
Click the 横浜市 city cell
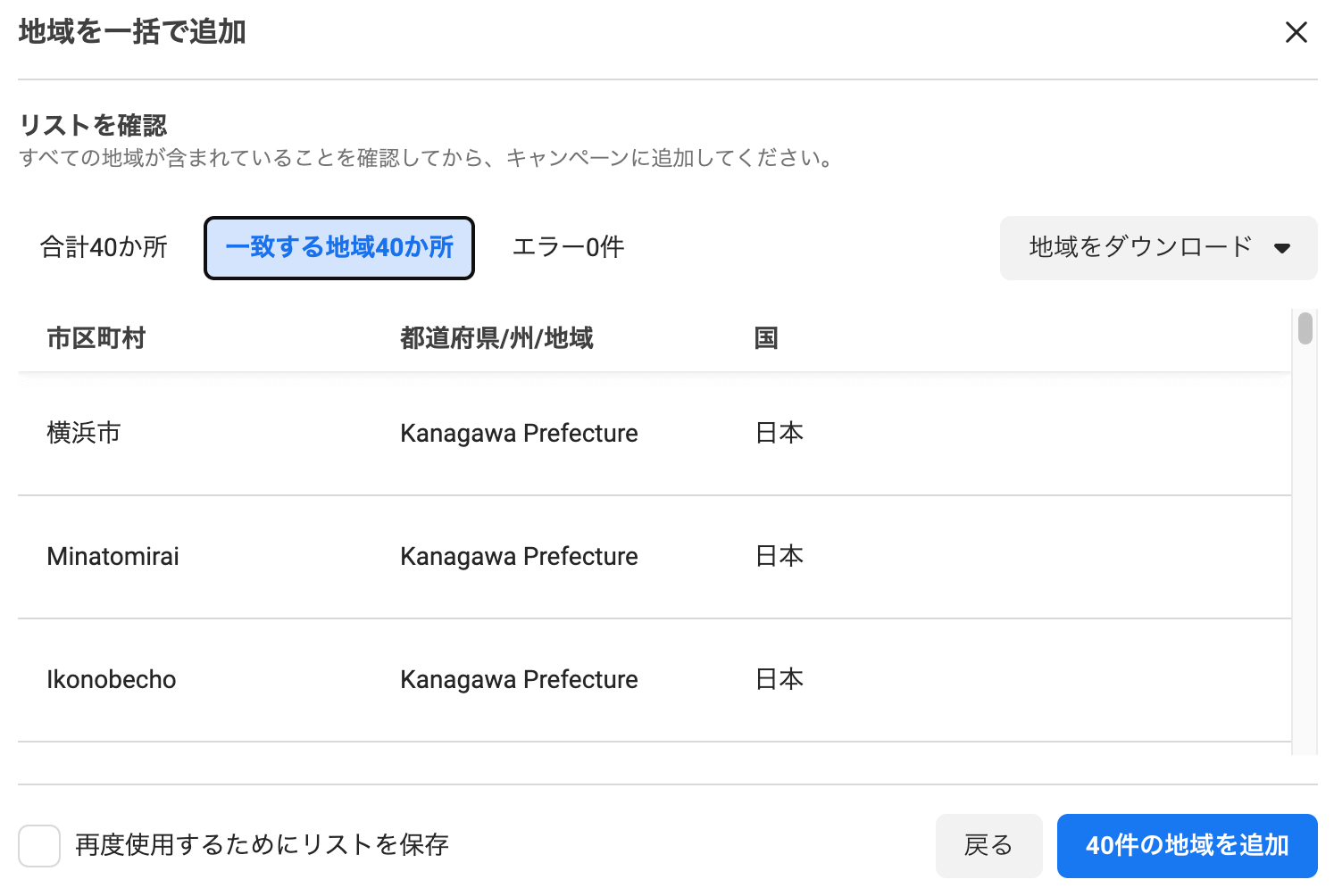84,433
